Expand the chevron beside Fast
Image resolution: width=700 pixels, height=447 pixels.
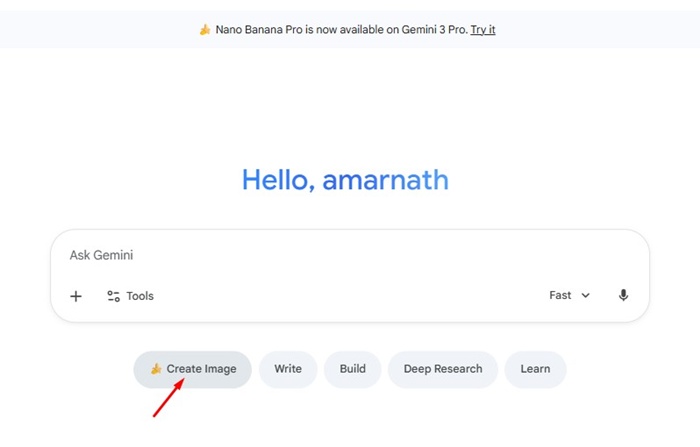click(x=586, y=296)
